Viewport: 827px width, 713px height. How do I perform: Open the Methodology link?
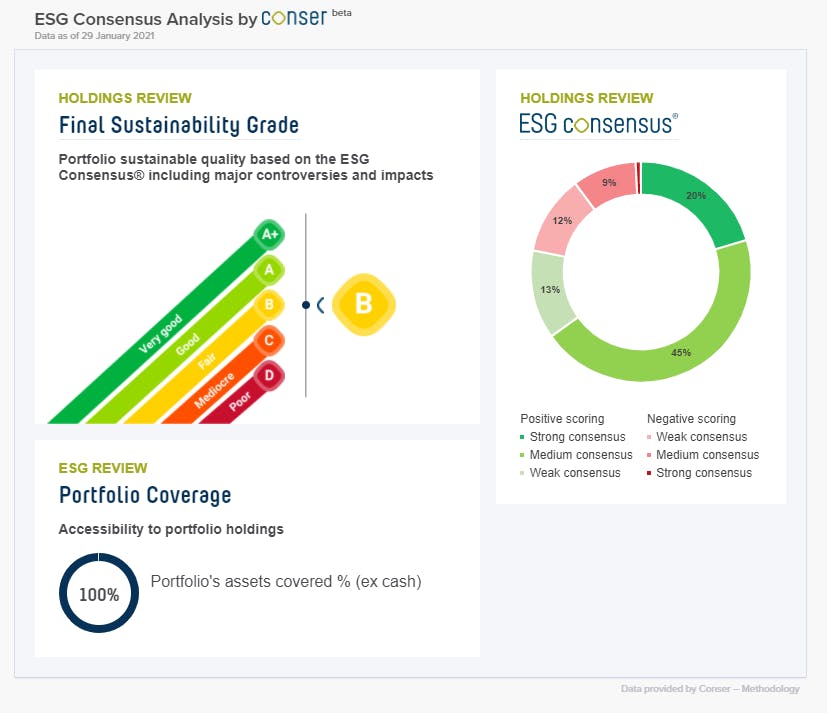771,689
